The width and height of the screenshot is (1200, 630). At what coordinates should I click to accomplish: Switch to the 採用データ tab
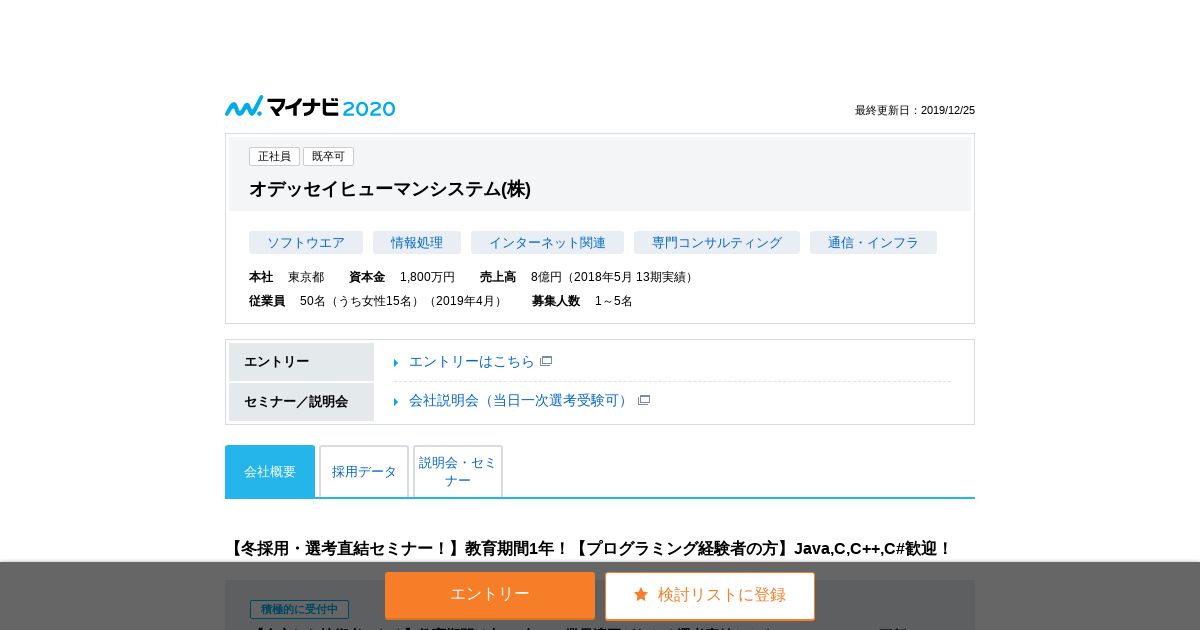(364, 471)
